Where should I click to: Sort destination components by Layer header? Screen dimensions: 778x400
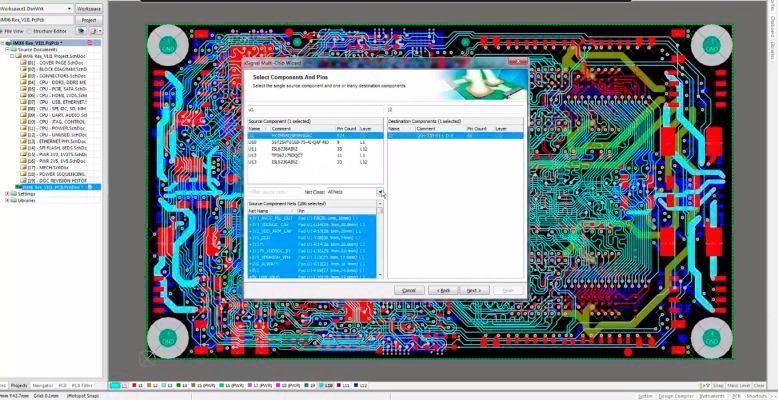pos(508,129)
